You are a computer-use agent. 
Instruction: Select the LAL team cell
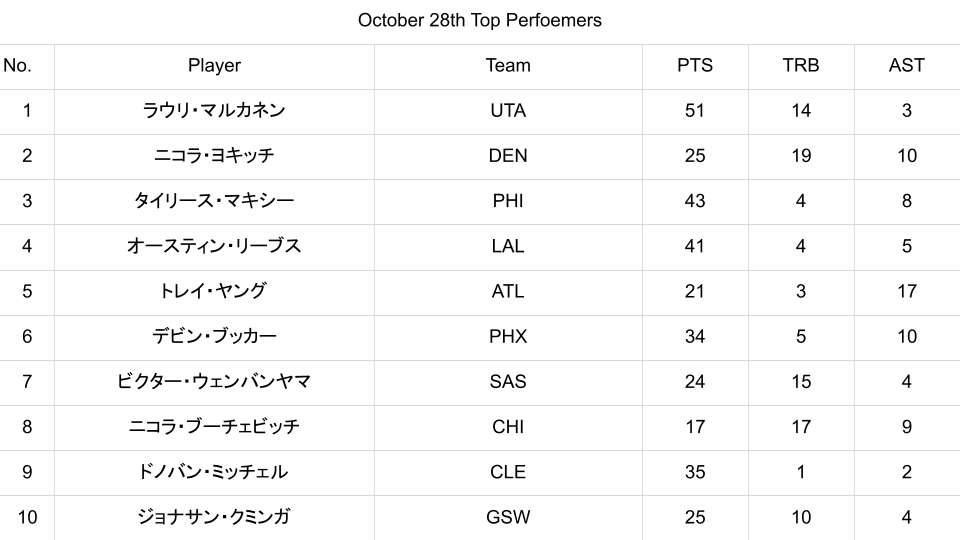pyautogui.click(x=508, y=246)
